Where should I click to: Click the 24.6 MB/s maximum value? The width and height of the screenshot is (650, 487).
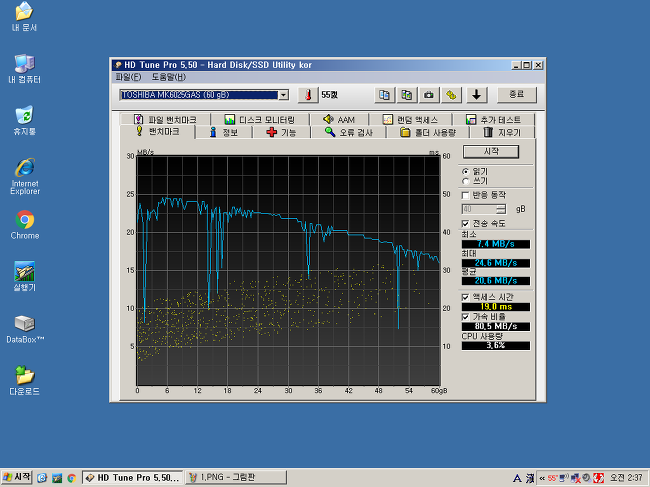496,263
